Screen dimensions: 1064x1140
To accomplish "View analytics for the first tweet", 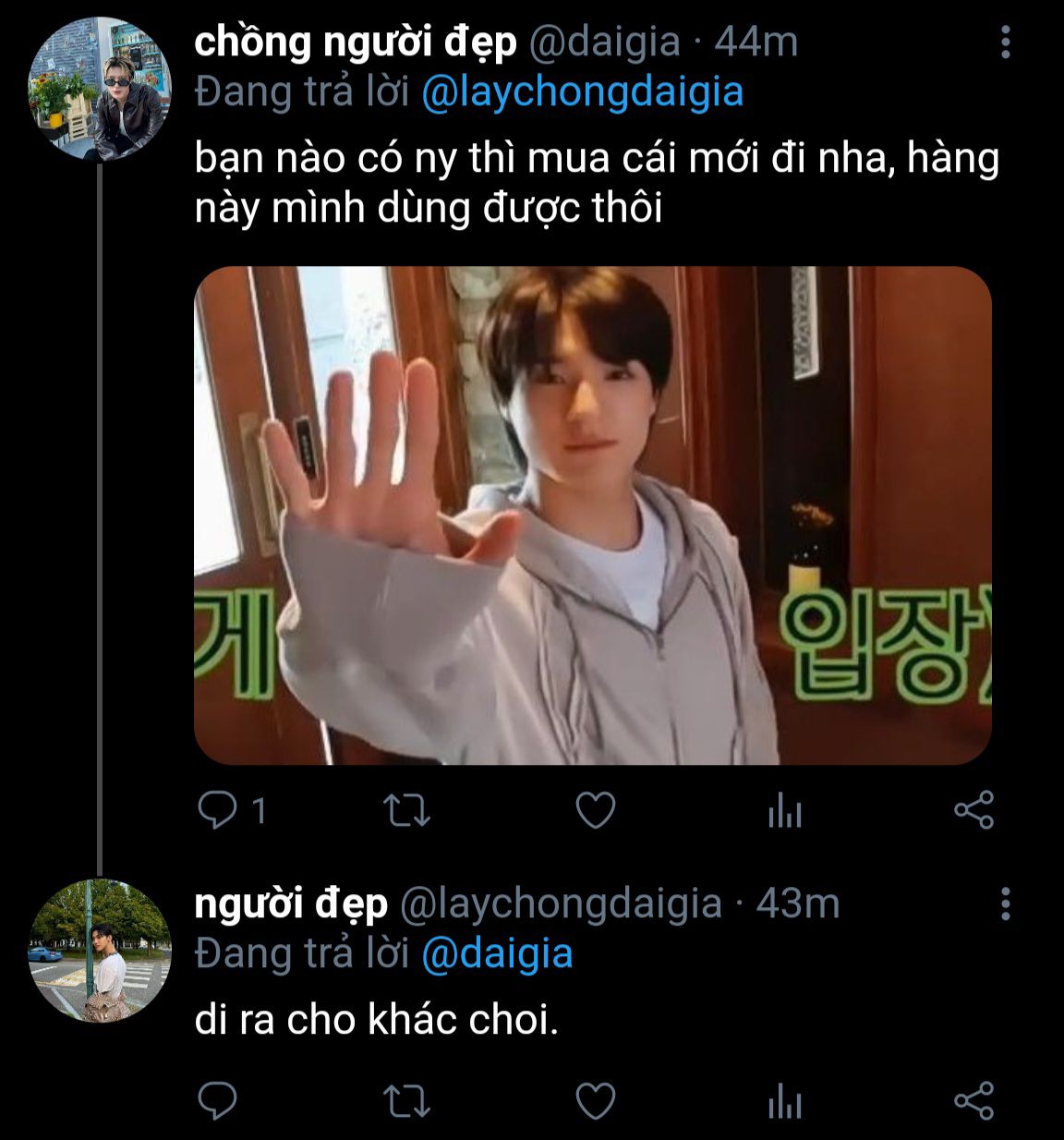I will [x=784, y=811].
